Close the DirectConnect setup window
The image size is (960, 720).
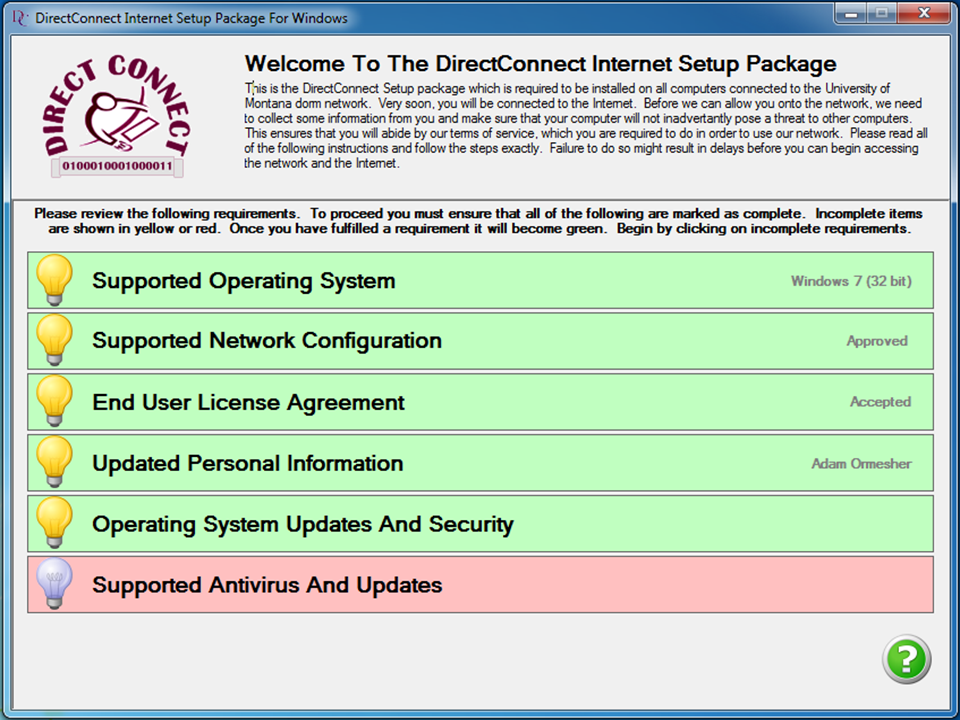tap(924, 13)
